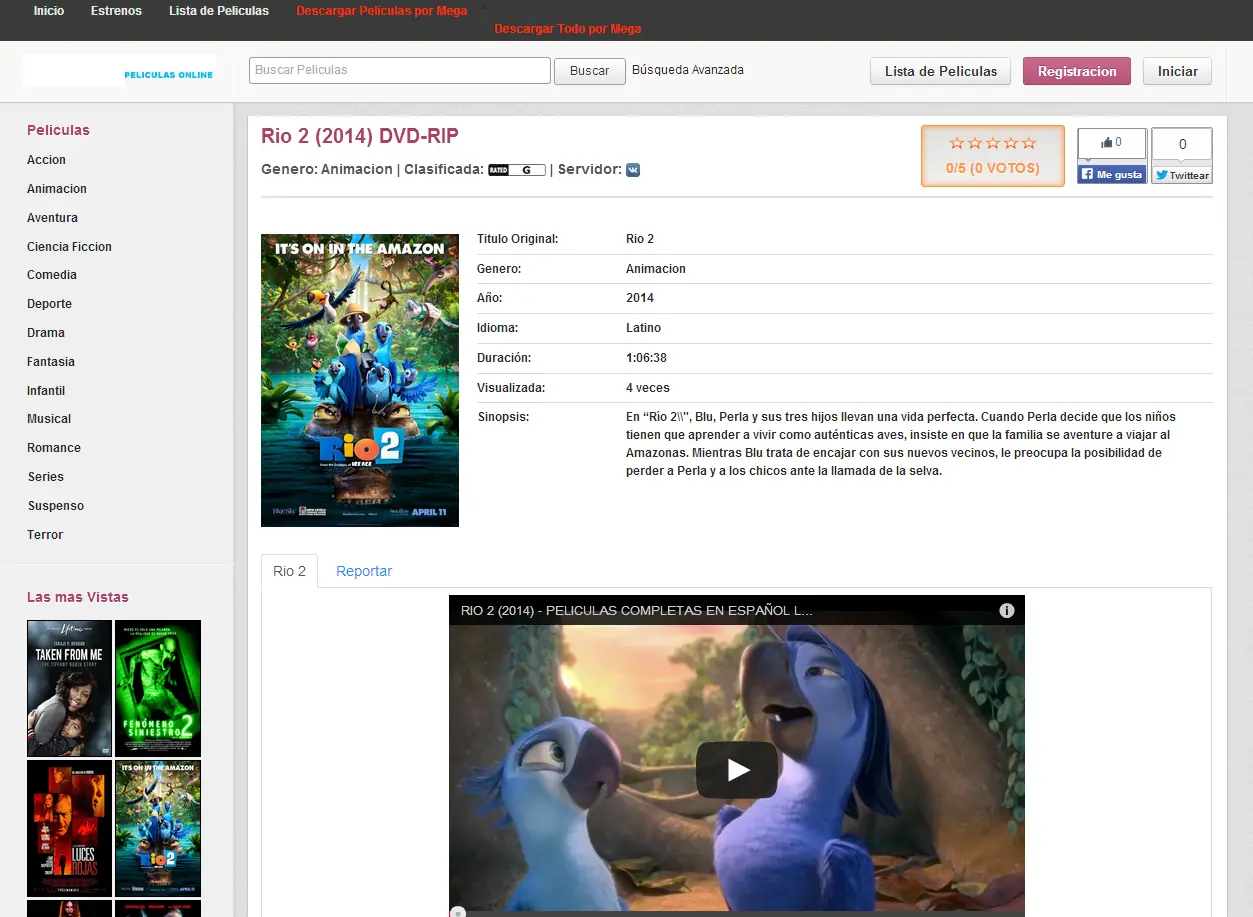The height and width of the screenshot is (917, 1253).
Task: Select the Ciencia Ficcion category
Action: tap(69, 247)
